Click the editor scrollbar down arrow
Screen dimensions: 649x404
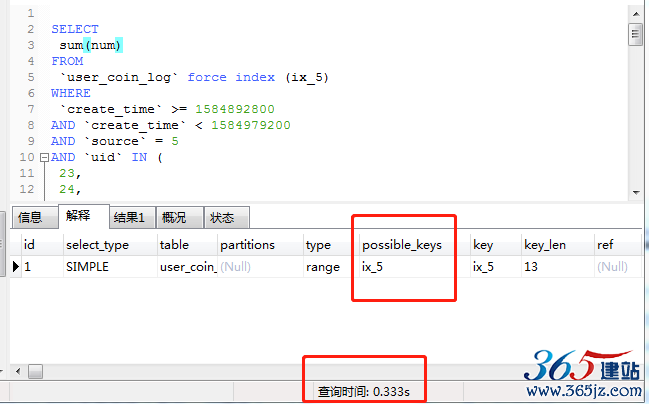point(634,191)
